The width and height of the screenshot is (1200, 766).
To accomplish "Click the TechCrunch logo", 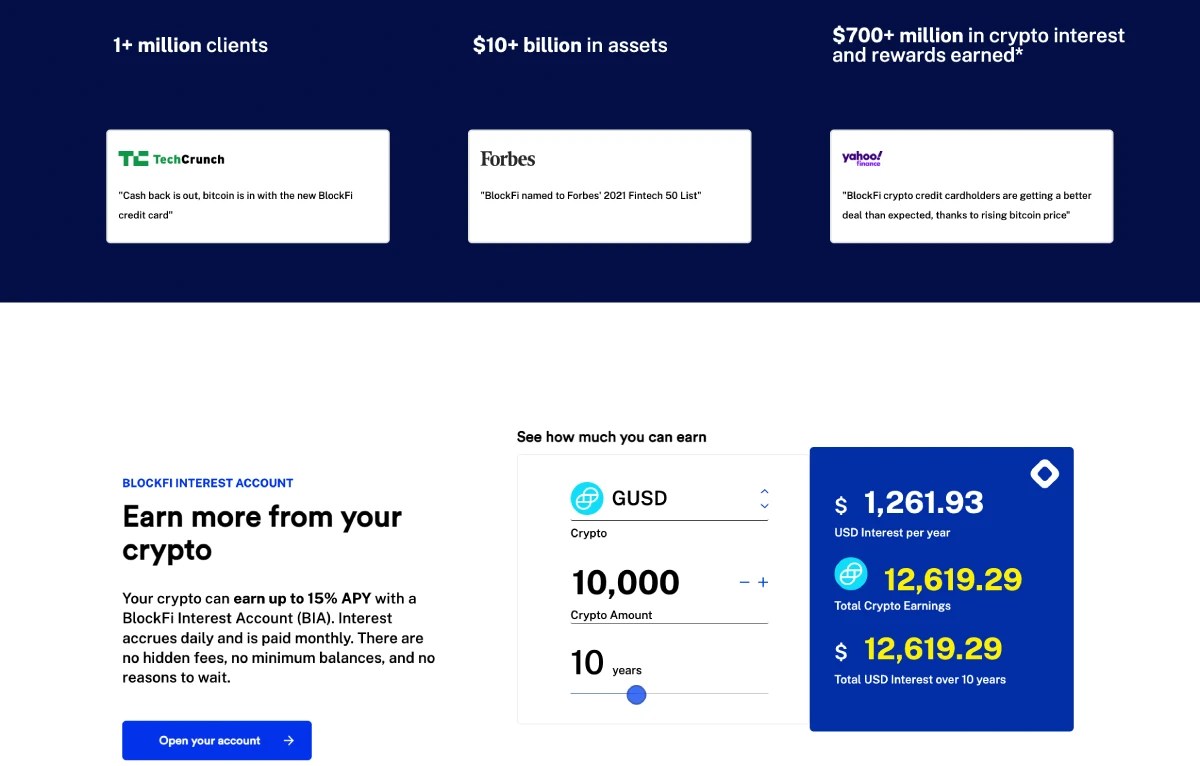I will coord(170,158).
